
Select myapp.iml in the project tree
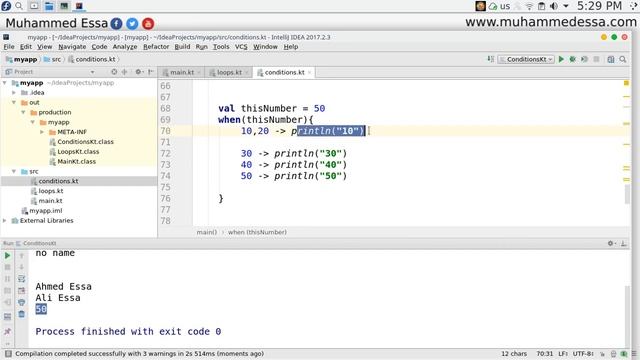coord(45,211)
